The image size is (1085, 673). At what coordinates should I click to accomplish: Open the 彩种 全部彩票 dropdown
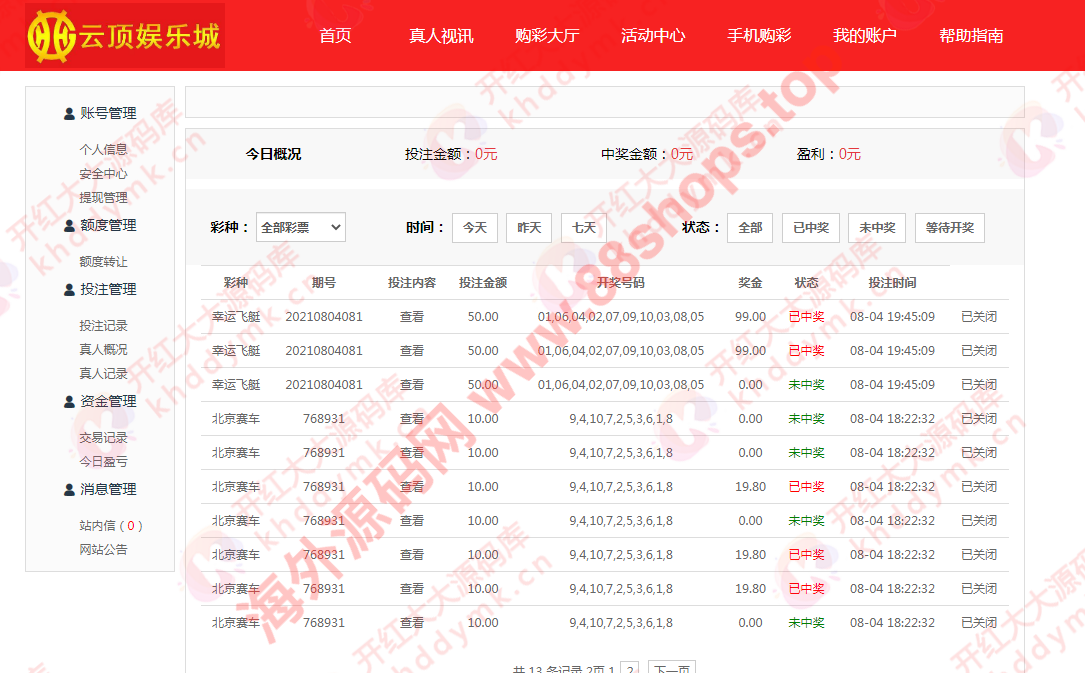pos(300,227)
